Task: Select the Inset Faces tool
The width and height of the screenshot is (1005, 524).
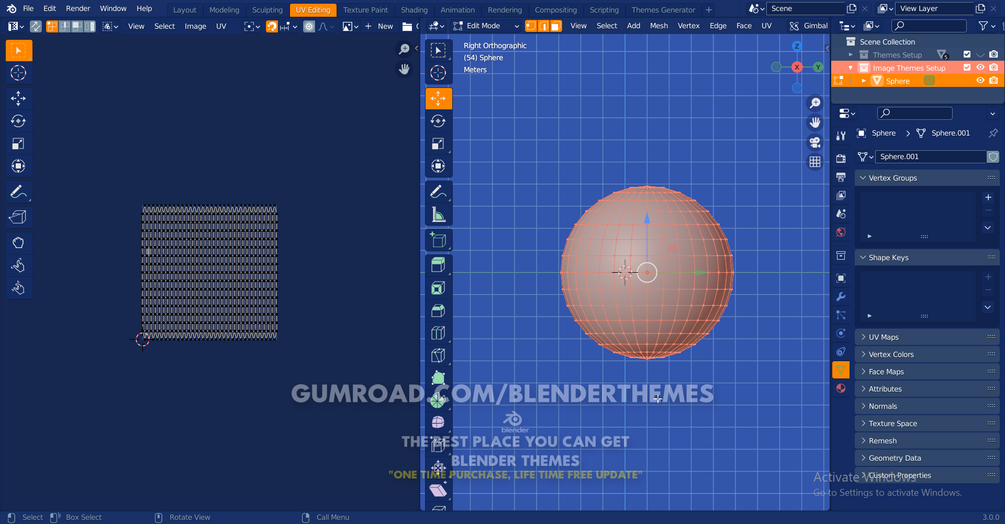Action: (438, 288)
